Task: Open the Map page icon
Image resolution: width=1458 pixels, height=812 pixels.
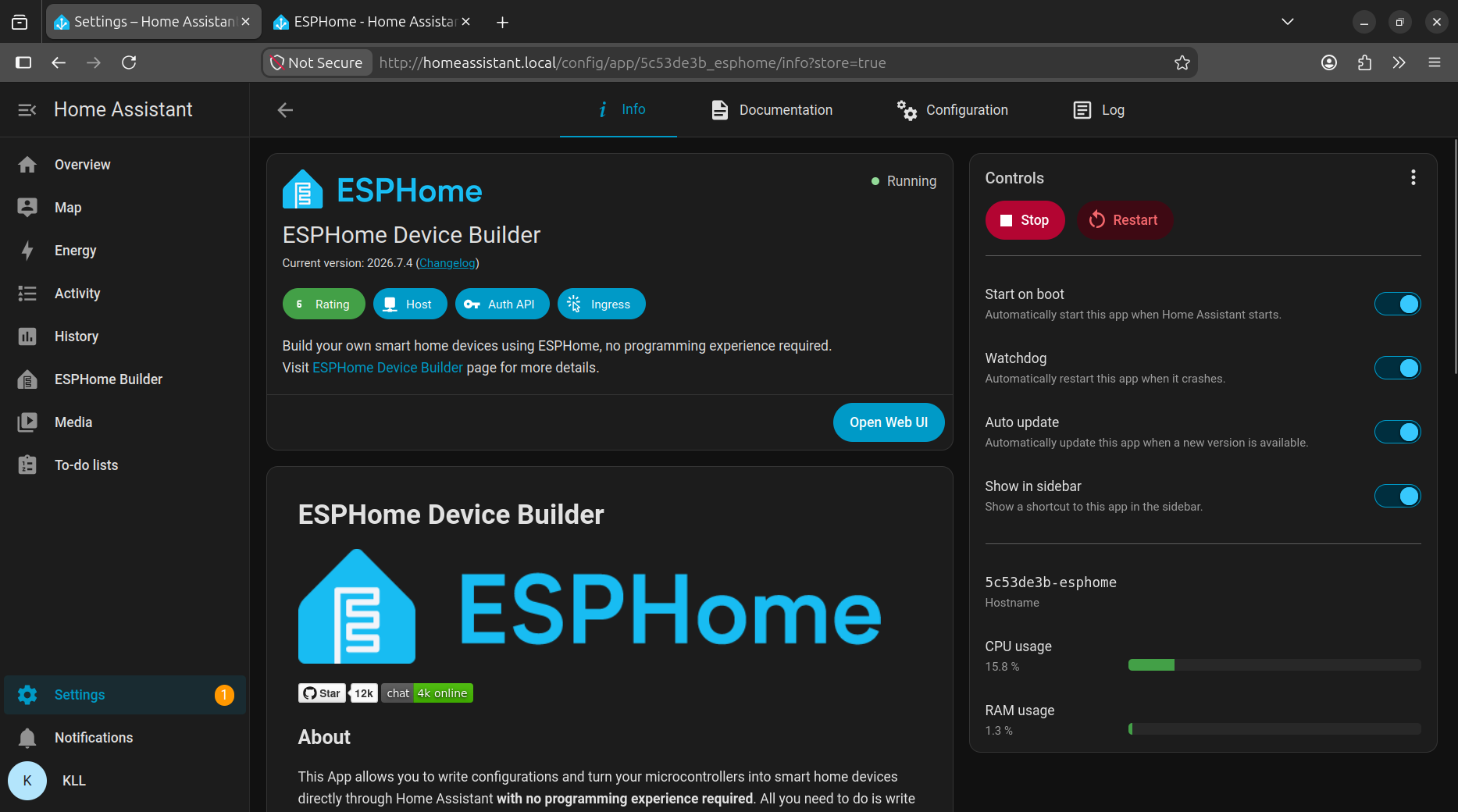Action: click(x=27, y=208)
